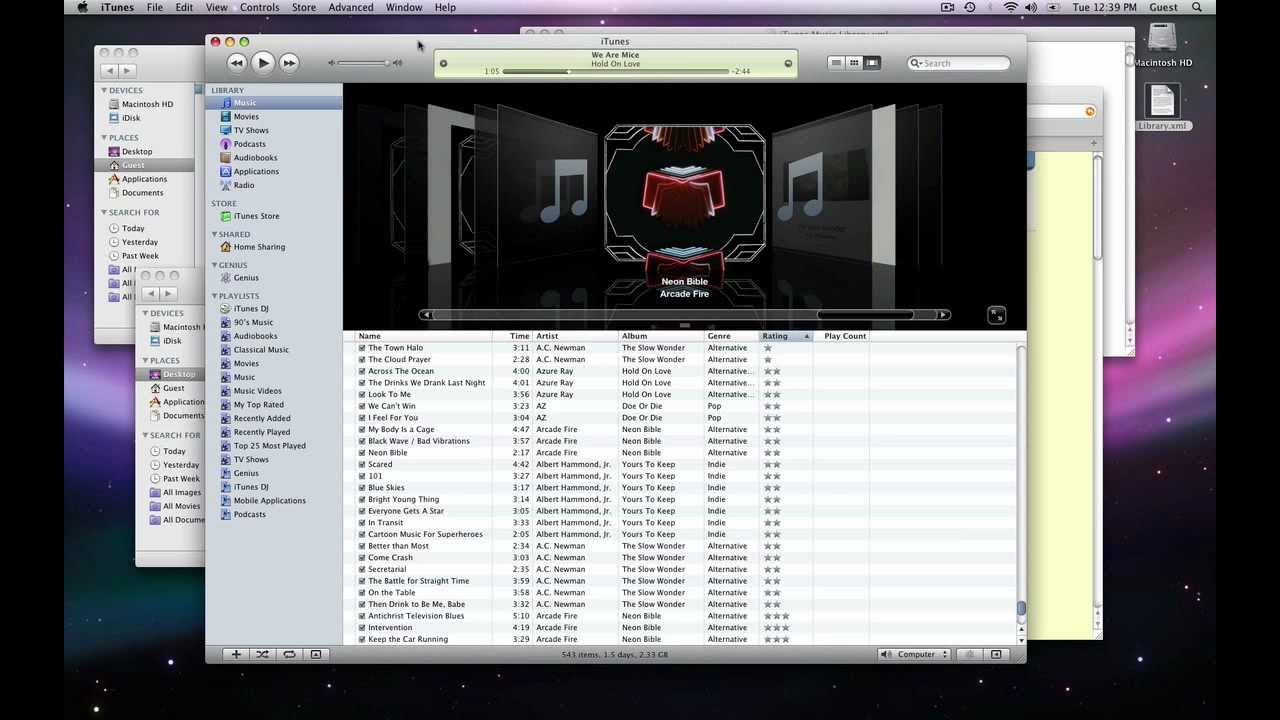Toggle repeat mode at bottom bar
This screenshot has width=1280, height=720.
(x=289, y=654)
